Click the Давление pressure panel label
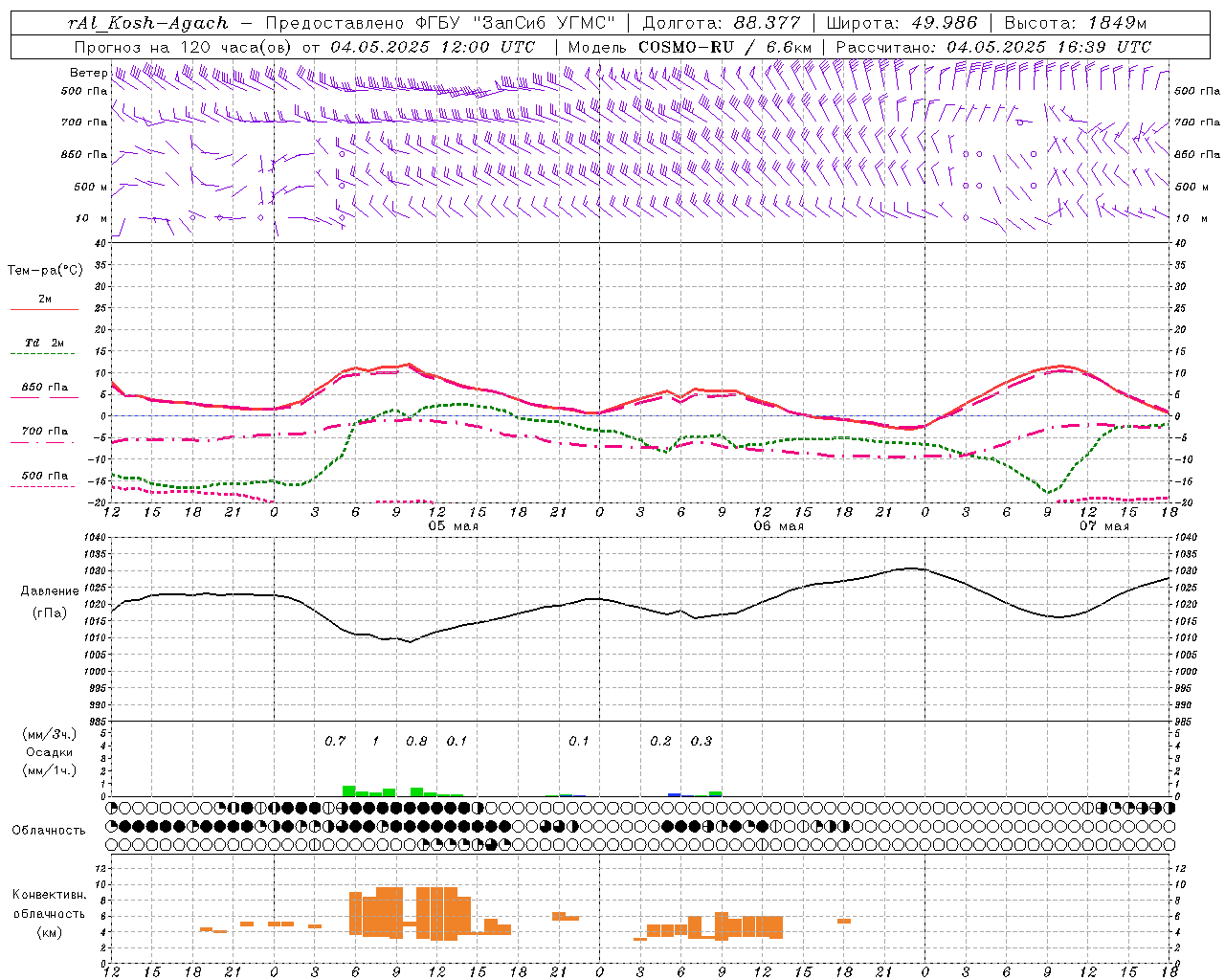Viewport: 1225px width, 980px height. (50, 591)
